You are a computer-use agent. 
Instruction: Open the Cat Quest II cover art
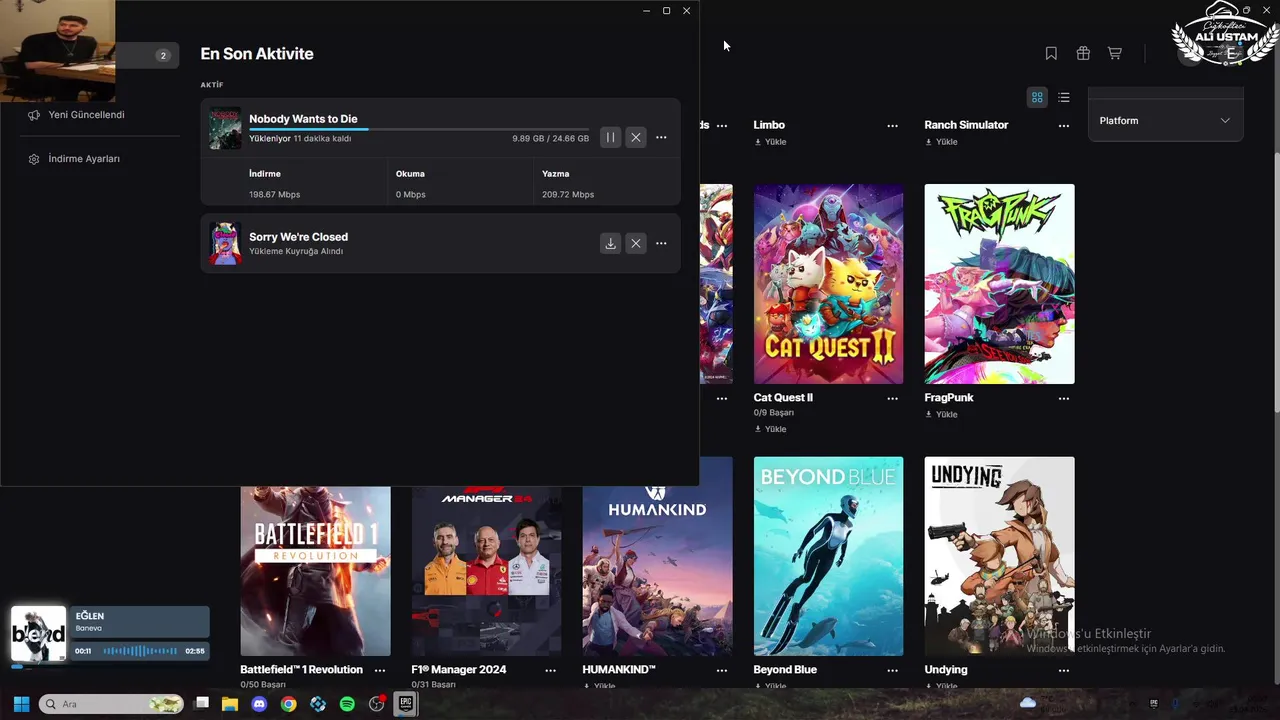828,284
